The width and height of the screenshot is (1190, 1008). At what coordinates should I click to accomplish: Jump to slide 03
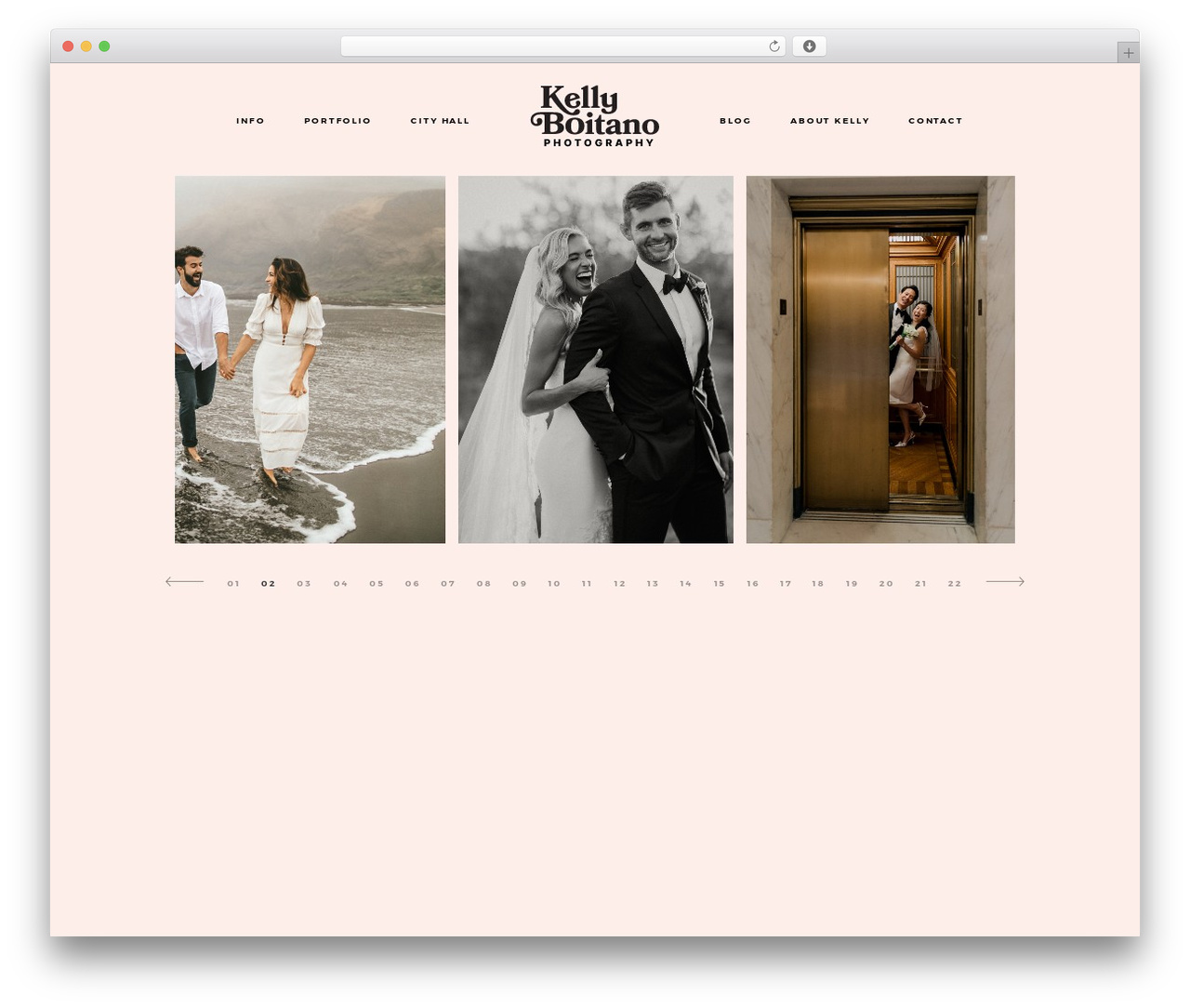304,584
